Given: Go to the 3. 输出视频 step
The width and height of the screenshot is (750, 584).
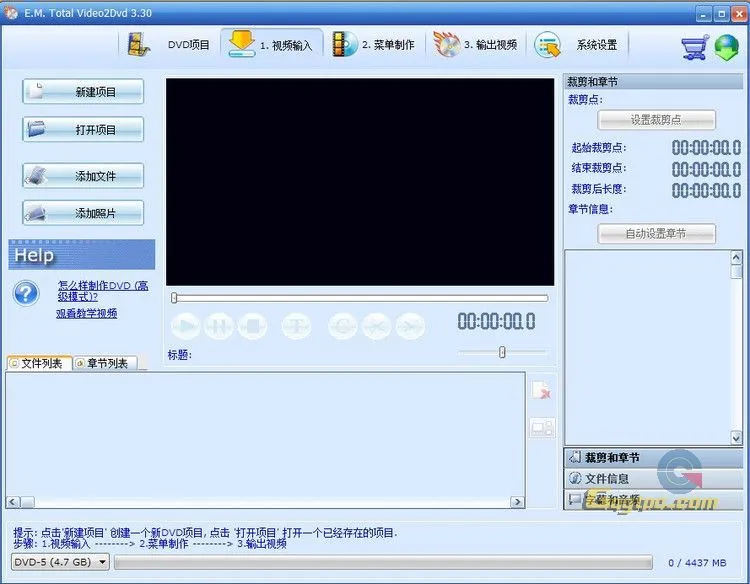Looking at the screenshot, I should [x=475, y=45].
